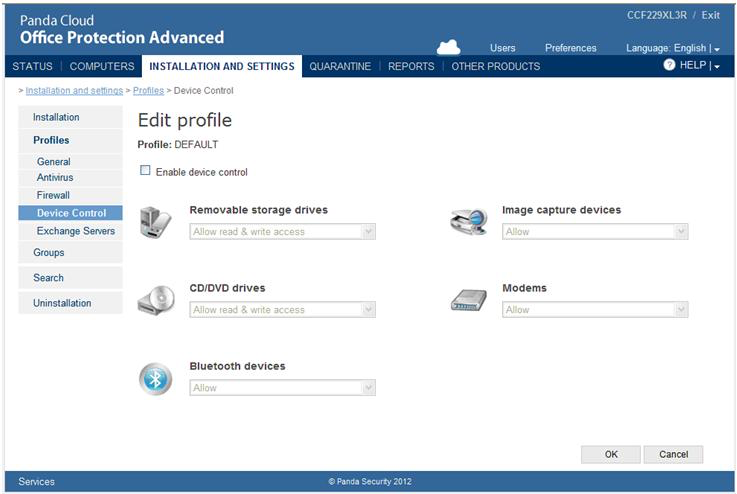Image resolution: width=737 pixels, height=494 pixels.
Task: Open Uninstallation in the sidebar
Action: [x=71, y=303]
